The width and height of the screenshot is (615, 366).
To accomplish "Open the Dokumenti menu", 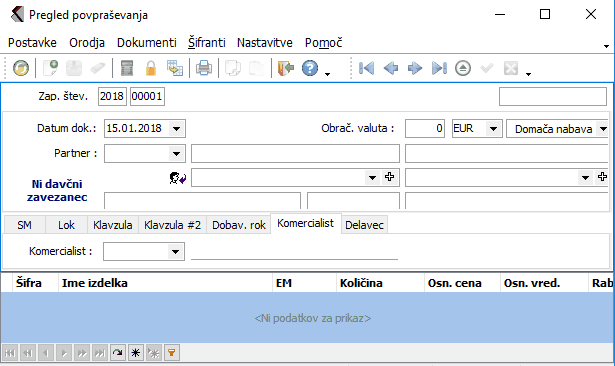I will point(147,42).
